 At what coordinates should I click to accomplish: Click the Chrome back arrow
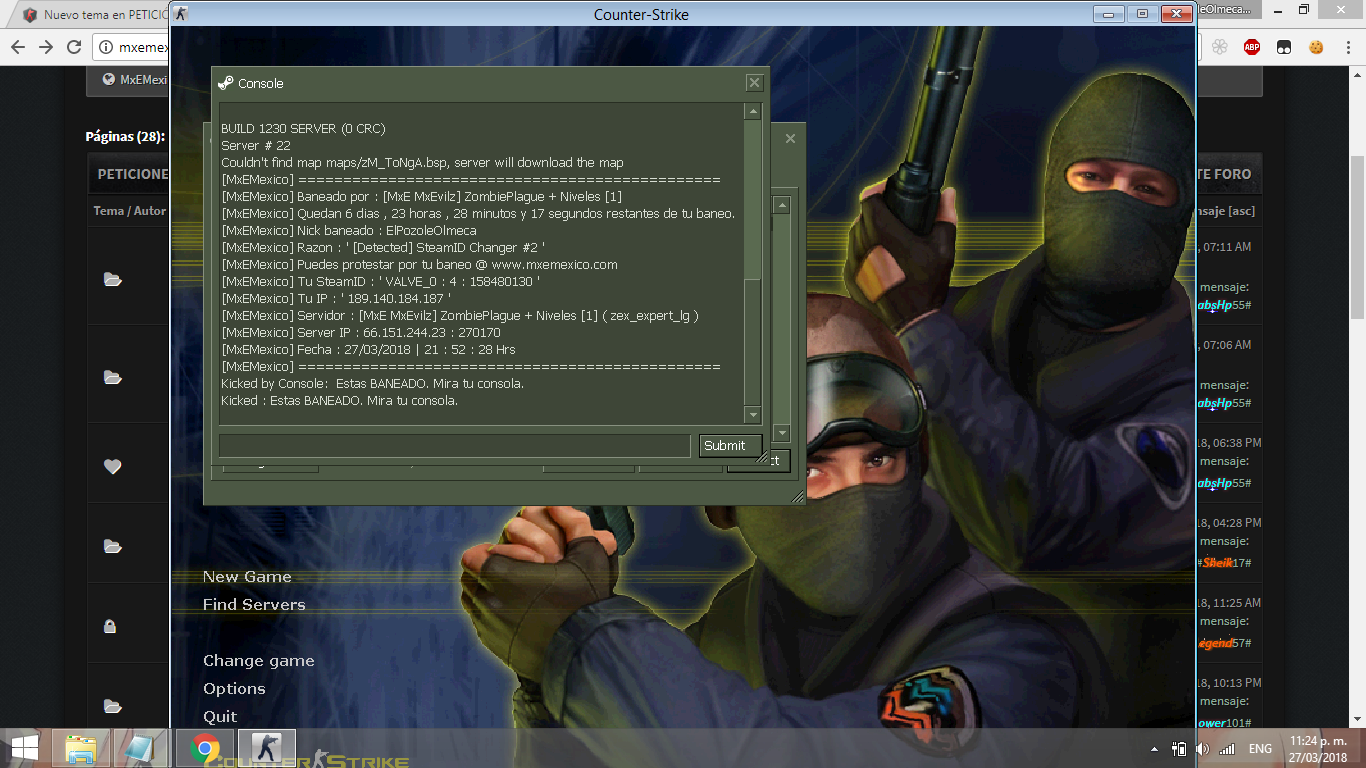tap(18, 47)
